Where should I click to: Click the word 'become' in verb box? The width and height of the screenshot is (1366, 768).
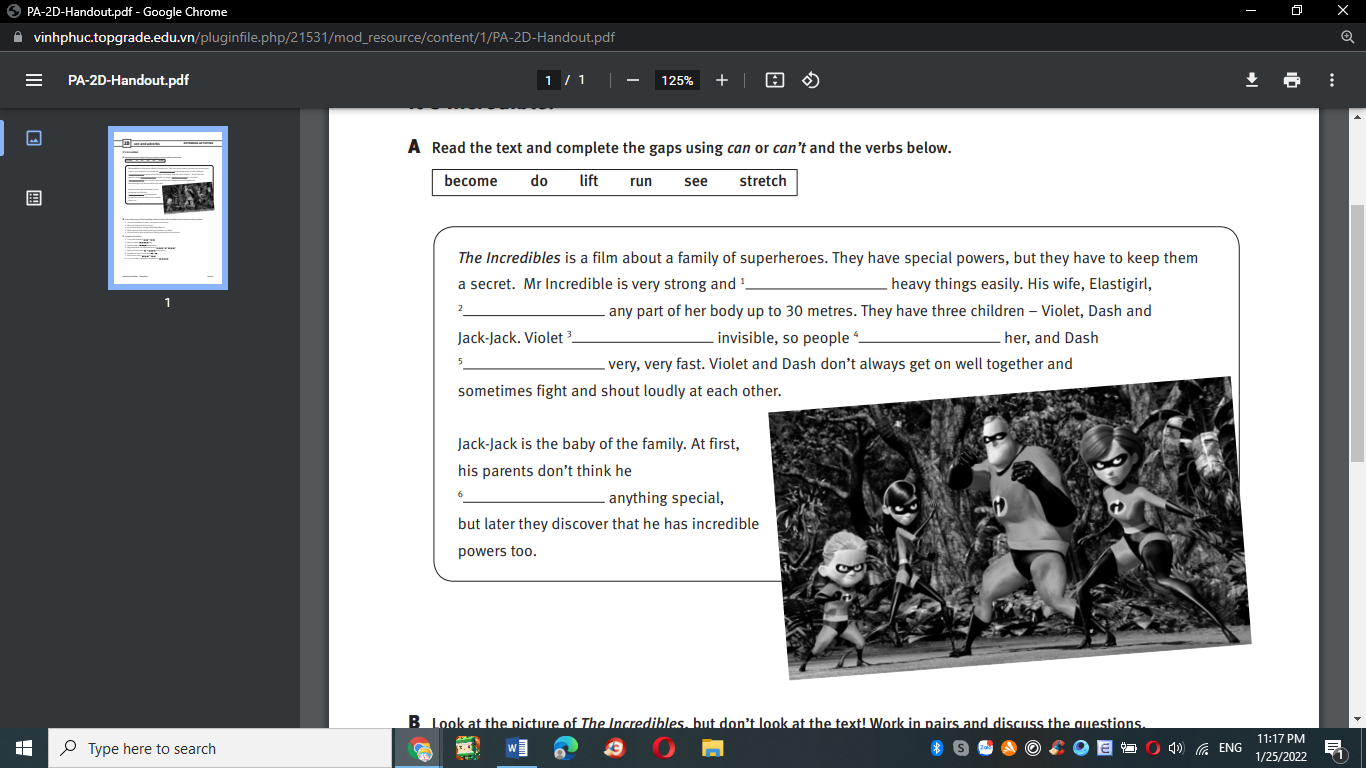tap(471, 181)
